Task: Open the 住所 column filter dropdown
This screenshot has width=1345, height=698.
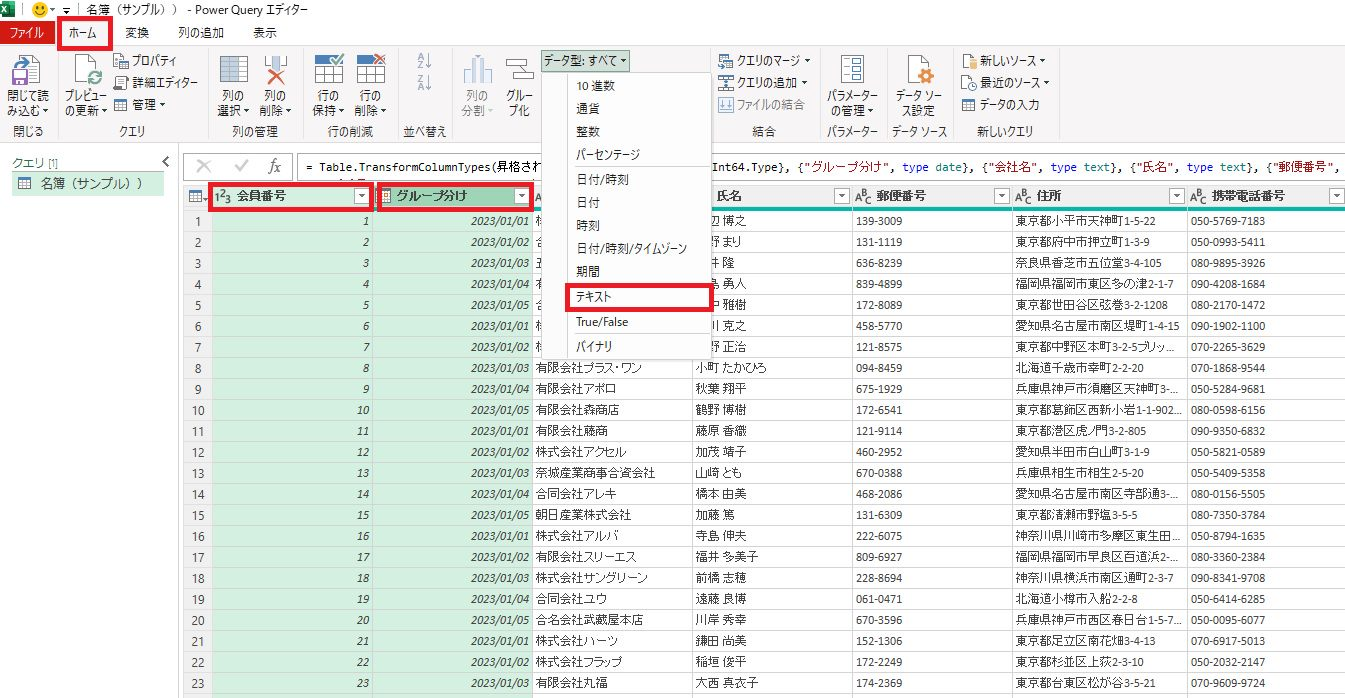Action: pyautogui.click(x=1177, y=197)
